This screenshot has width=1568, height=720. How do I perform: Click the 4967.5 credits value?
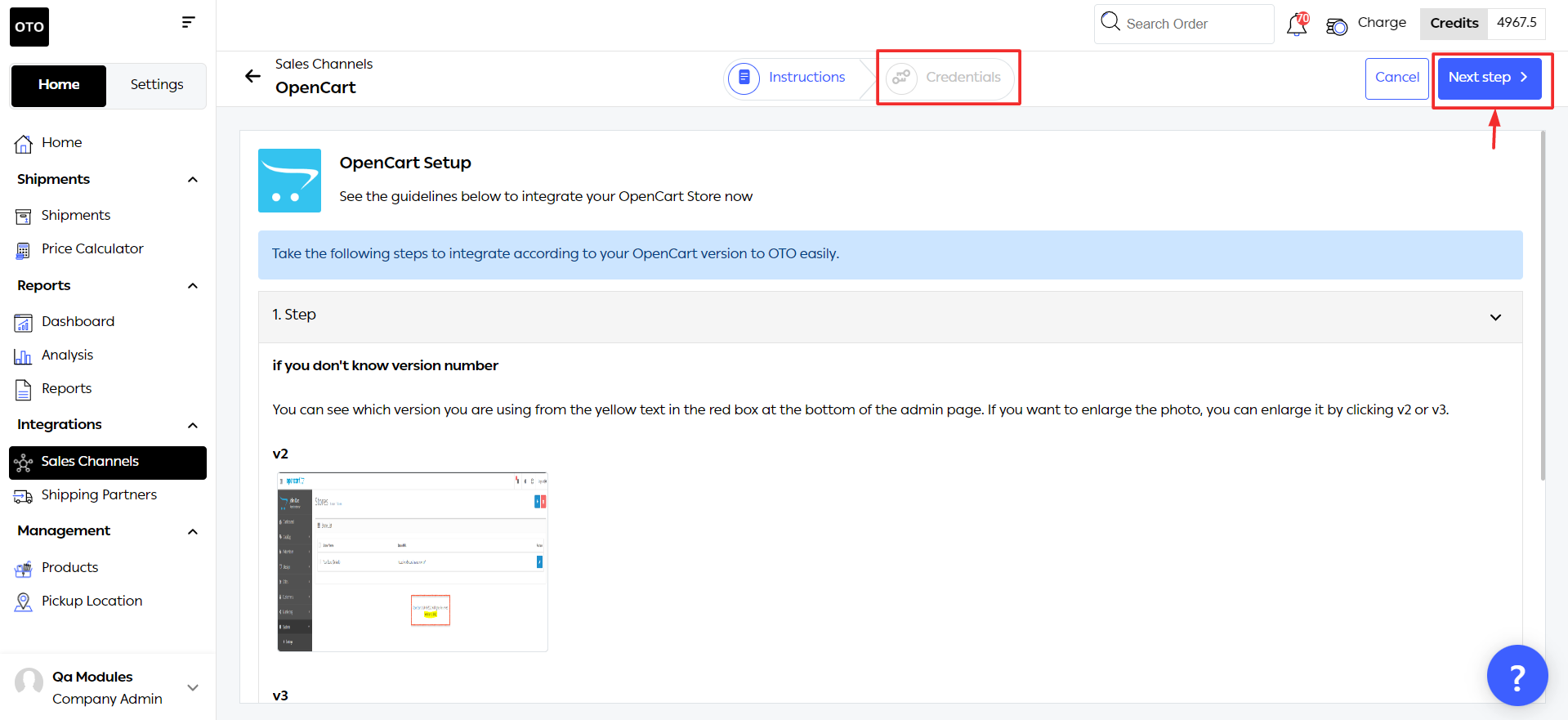(x=1517, y=23)
